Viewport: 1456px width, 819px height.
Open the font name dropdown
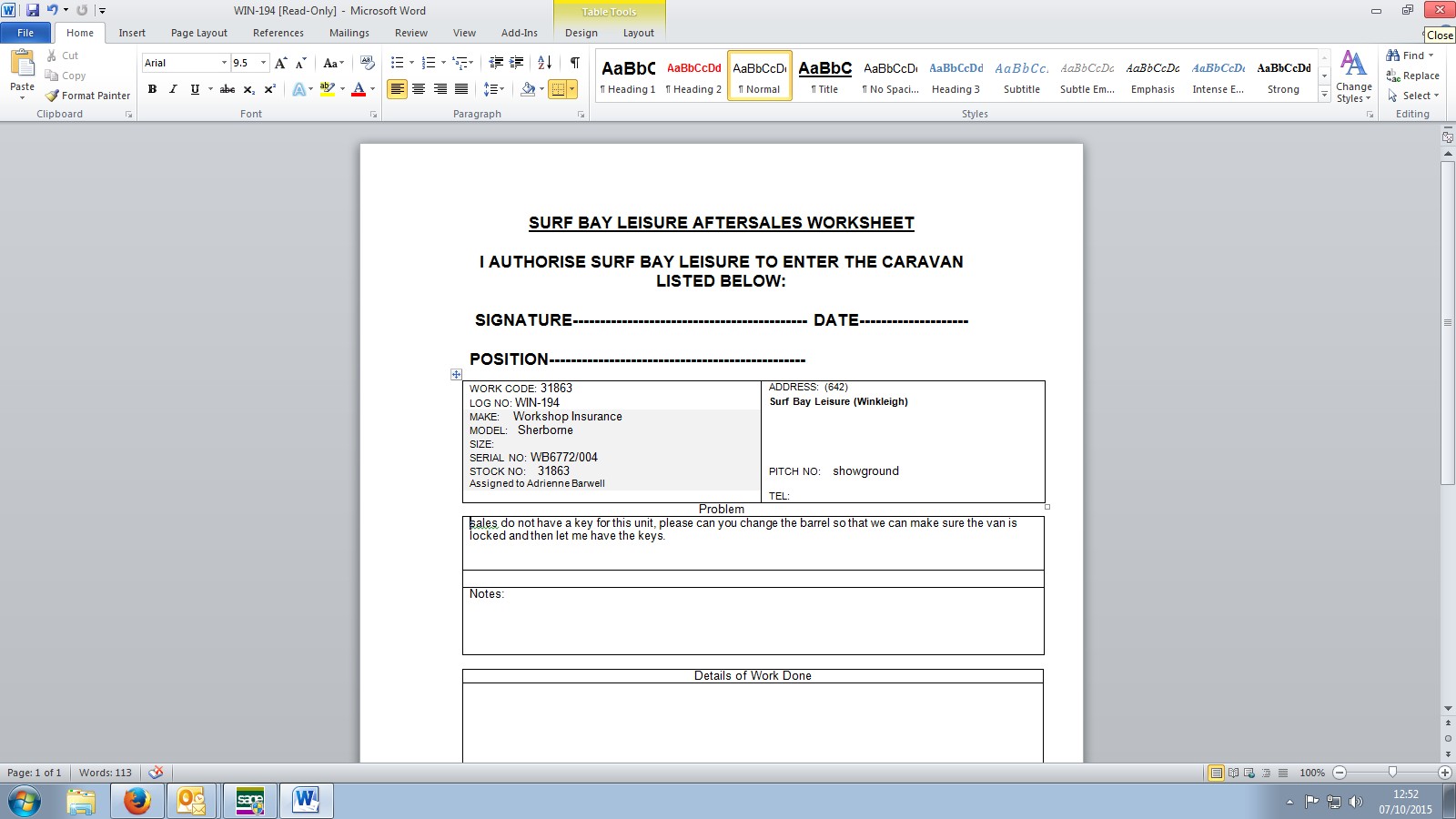224,63
